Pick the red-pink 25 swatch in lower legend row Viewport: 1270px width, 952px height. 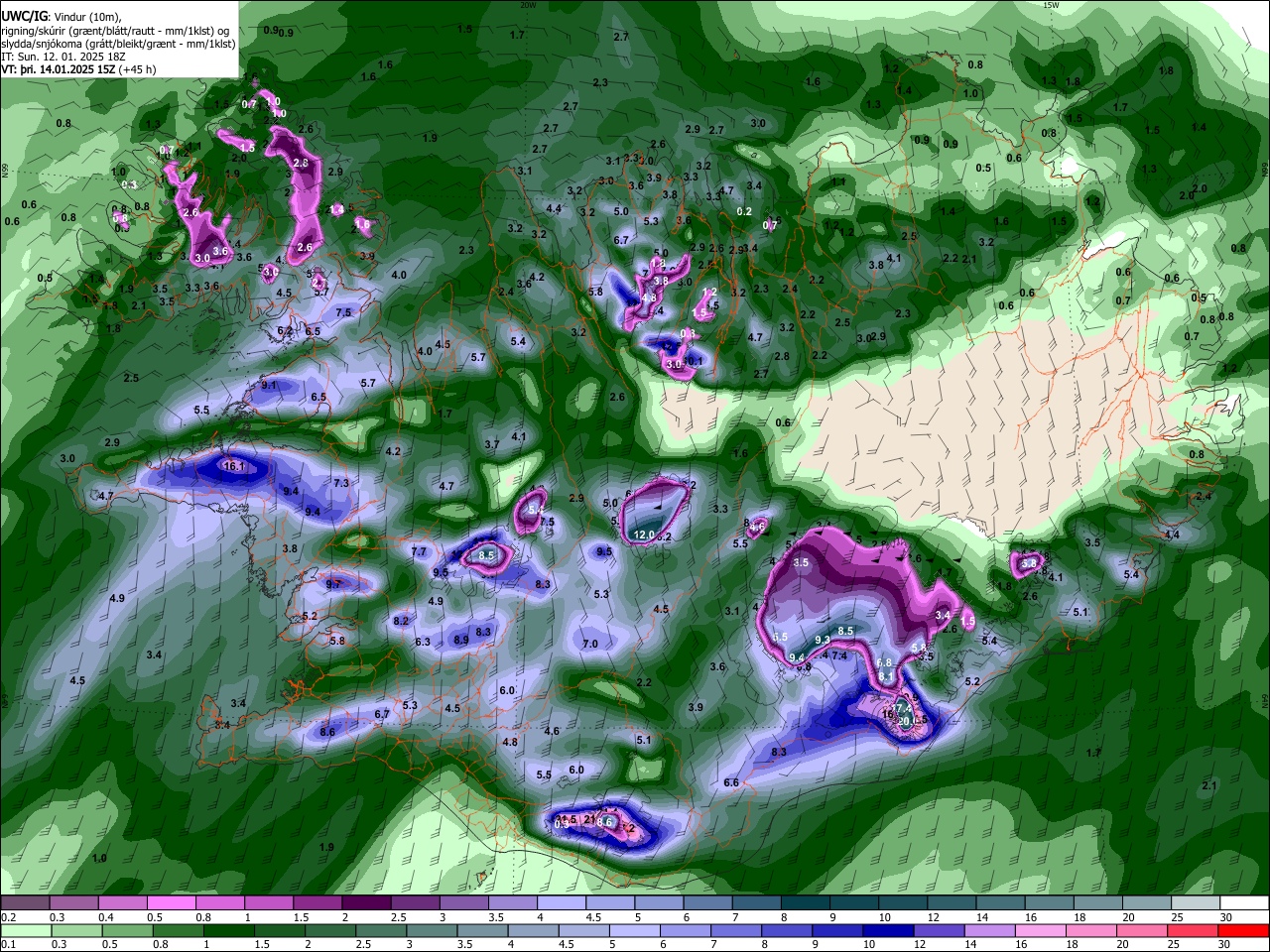[1192, 930]
